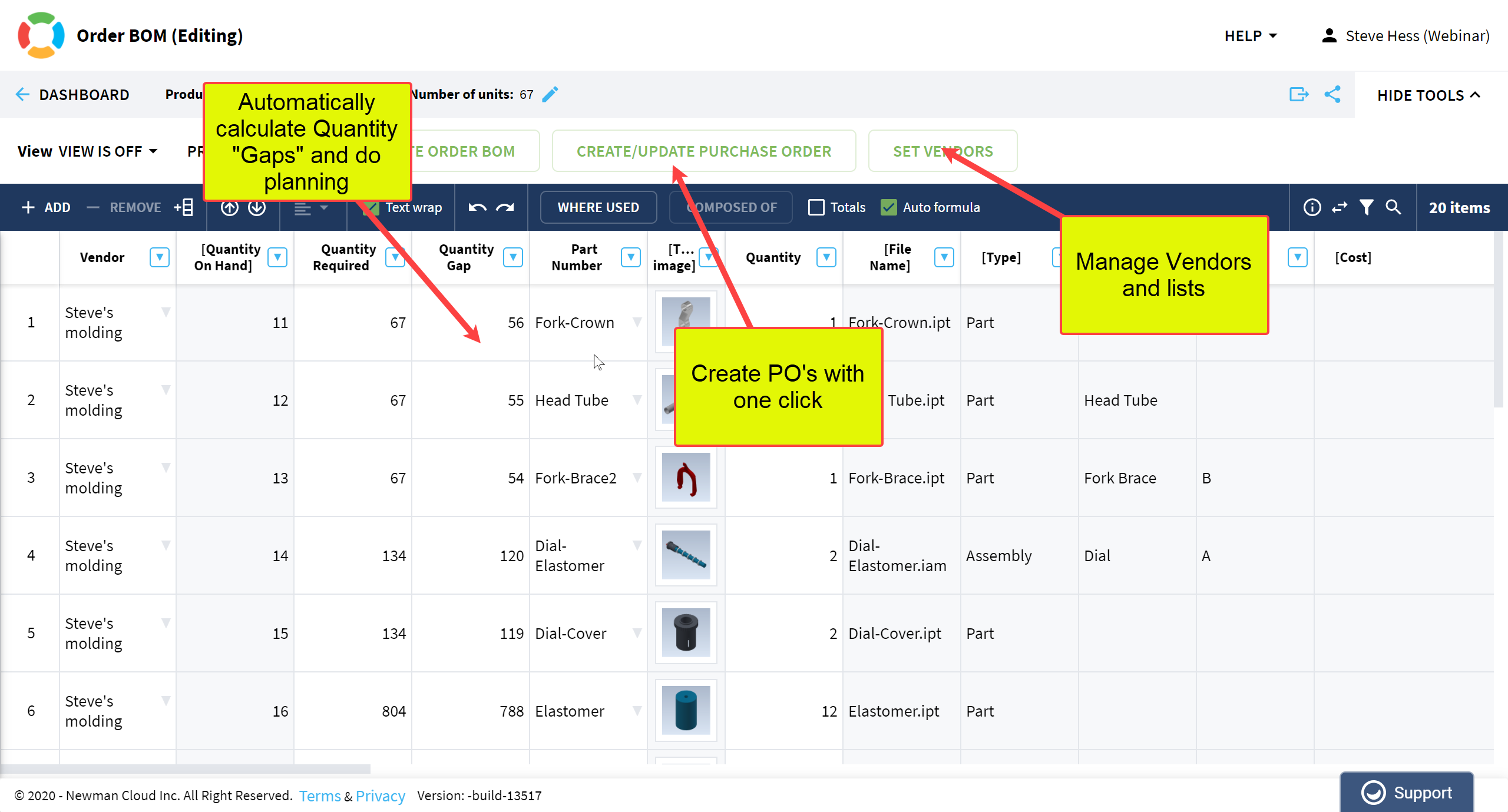Viewport: 1508px width, 812px height.
Task: Open the filter funnel icon
Action: pyautogui.click(x=1367, y=207)
